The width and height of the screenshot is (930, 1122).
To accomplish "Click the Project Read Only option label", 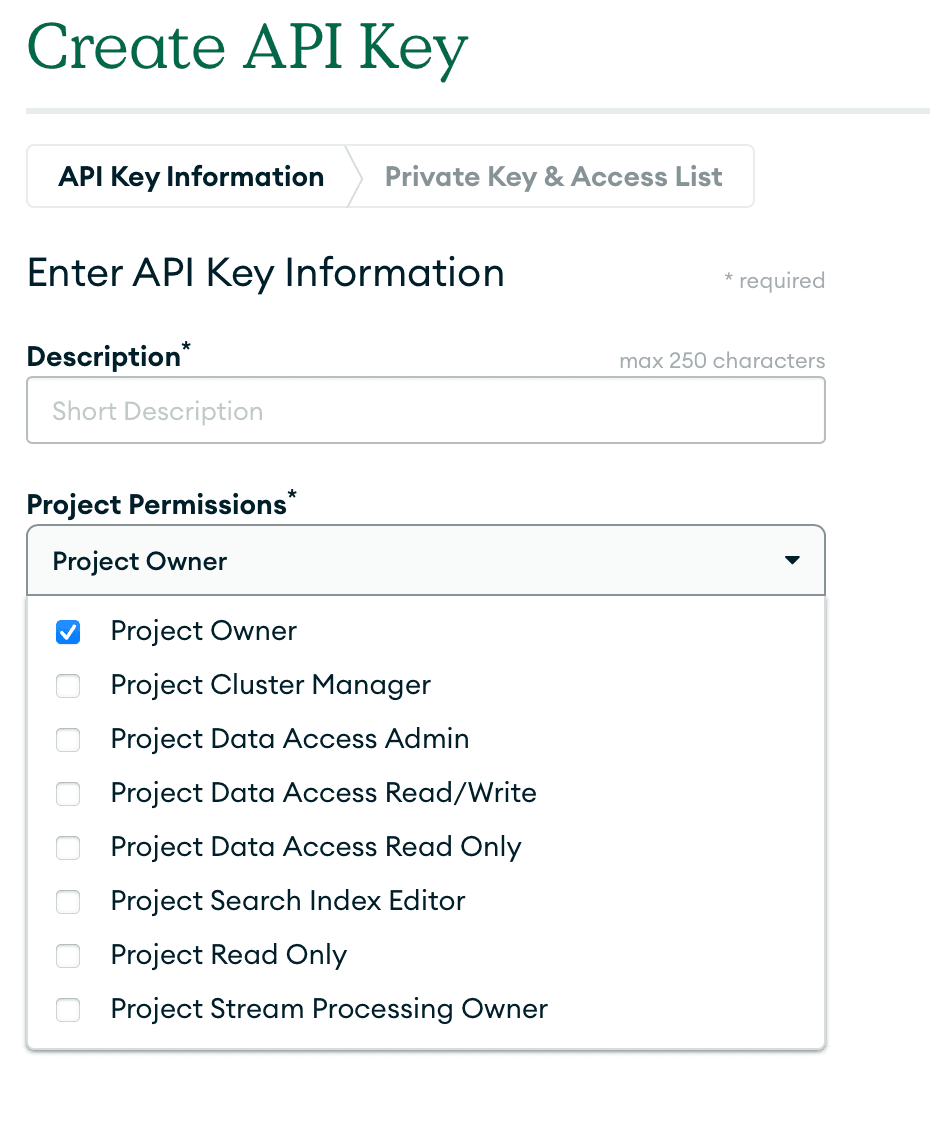I will [228, 956].
